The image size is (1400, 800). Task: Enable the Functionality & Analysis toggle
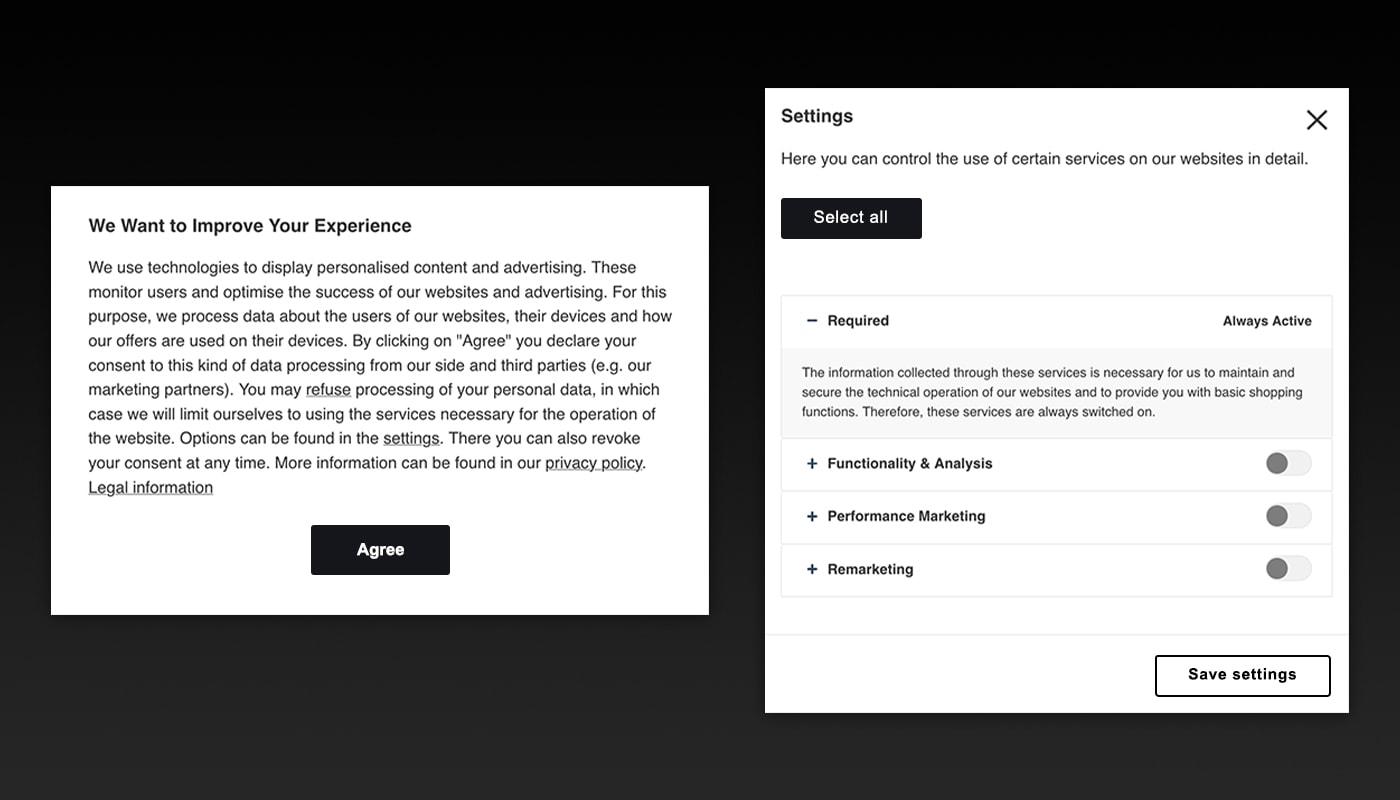[x=1288, y=463]
